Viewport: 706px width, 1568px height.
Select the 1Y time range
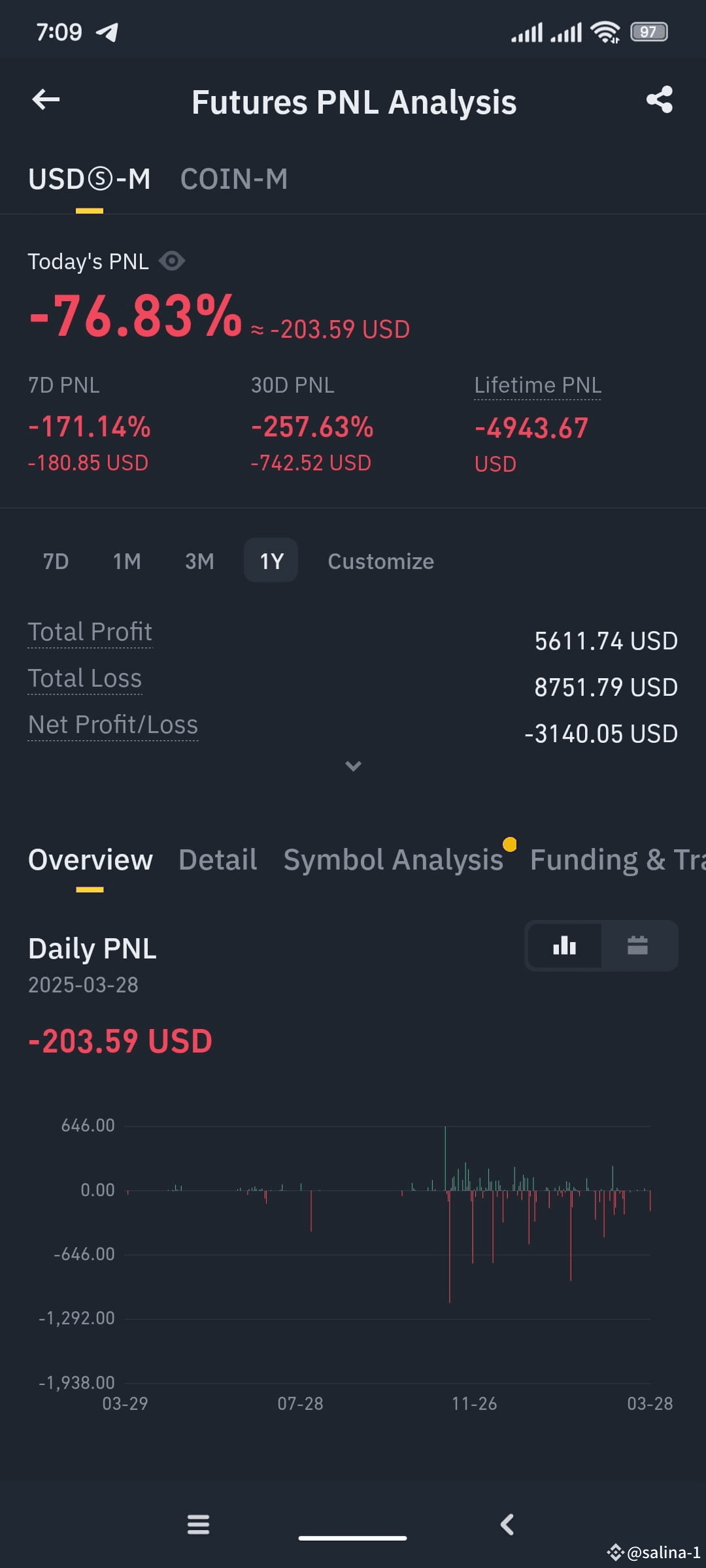tap(271, 561)
